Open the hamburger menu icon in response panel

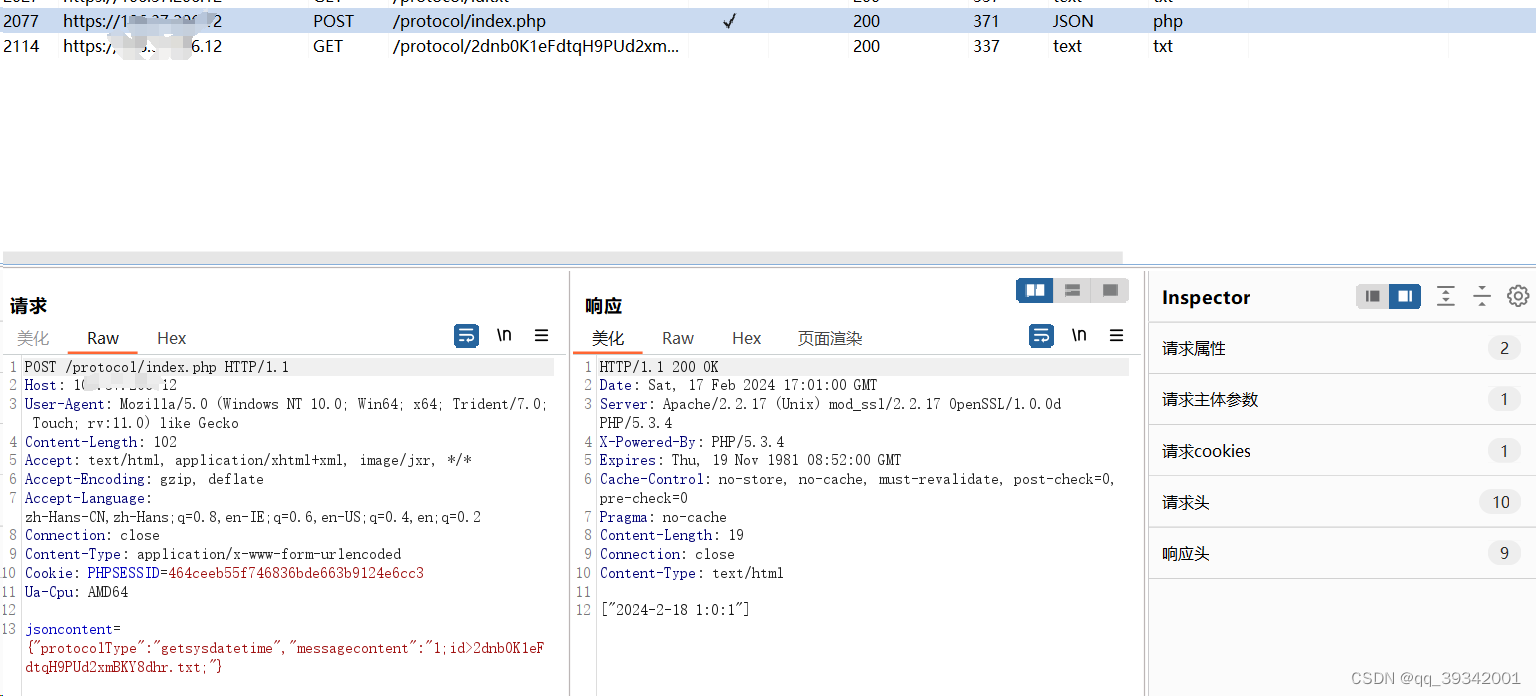point(1116,336)
